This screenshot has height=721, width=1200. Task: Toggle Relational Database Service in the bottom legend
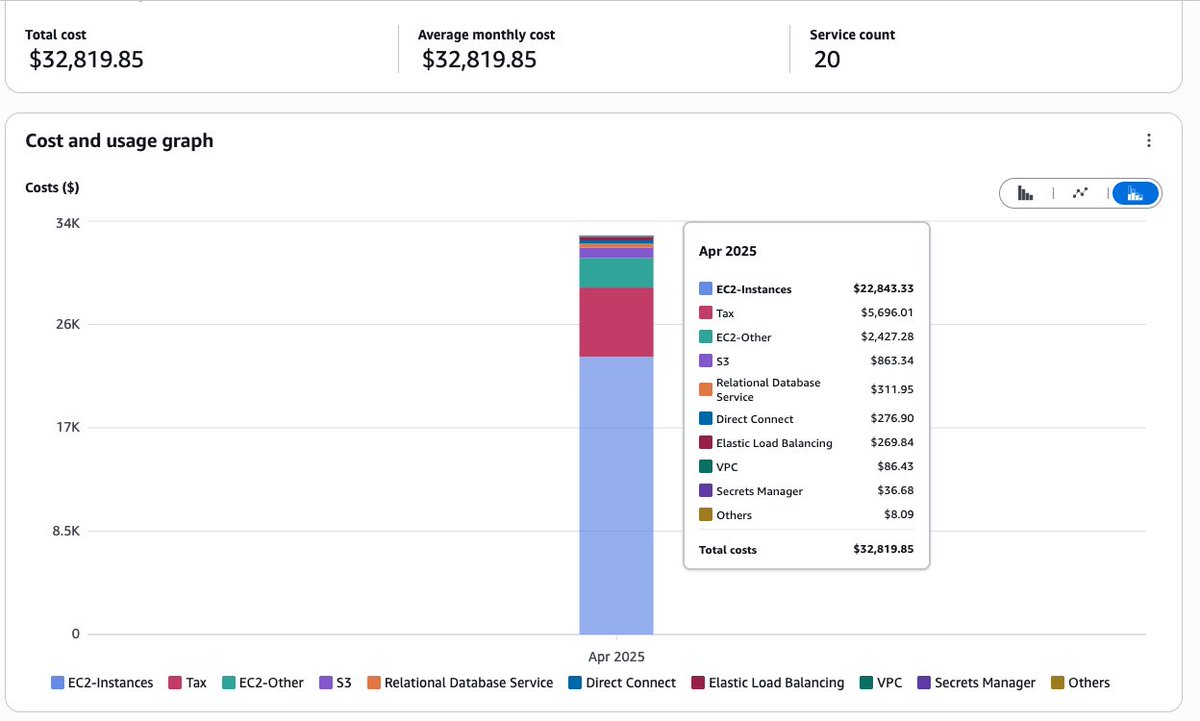pos(460,683)
